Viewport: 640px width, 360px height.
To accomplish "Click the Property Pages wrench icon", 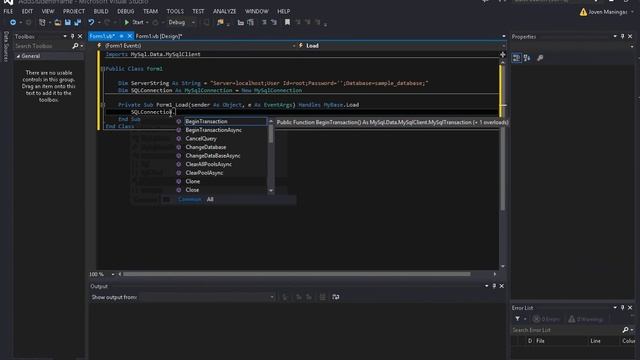I will point(540,58).
